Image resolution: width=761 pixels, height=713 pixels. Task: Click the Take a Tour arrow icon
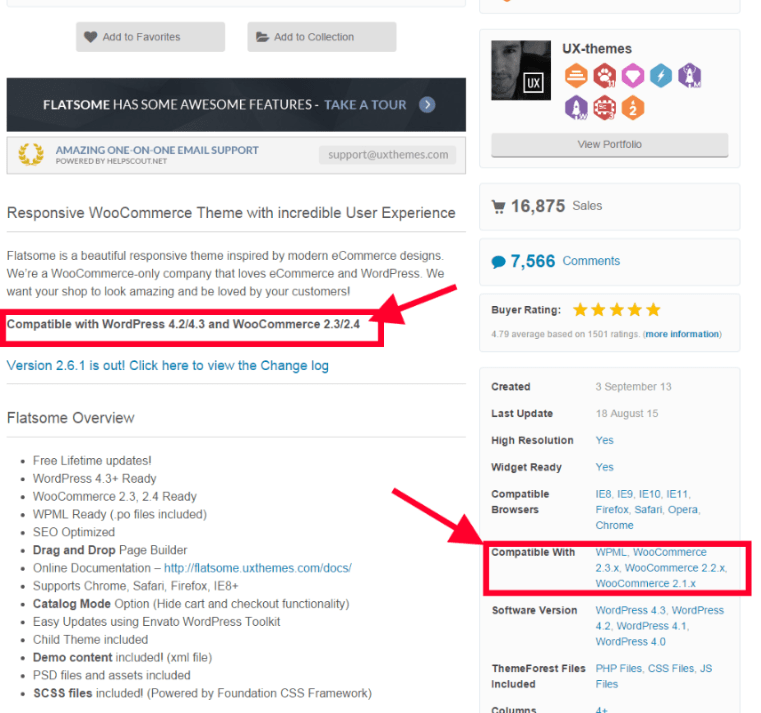[427, 105]
